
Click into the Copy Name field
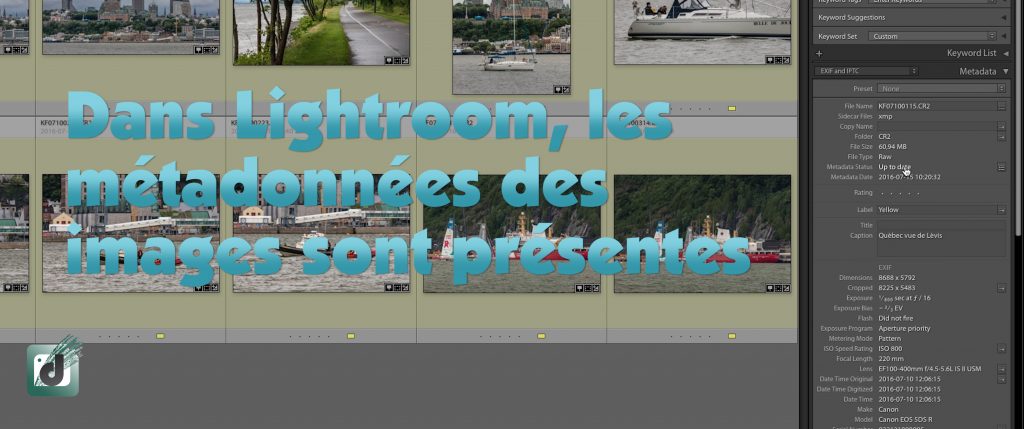pyautogui.click(x=936, y=126)
